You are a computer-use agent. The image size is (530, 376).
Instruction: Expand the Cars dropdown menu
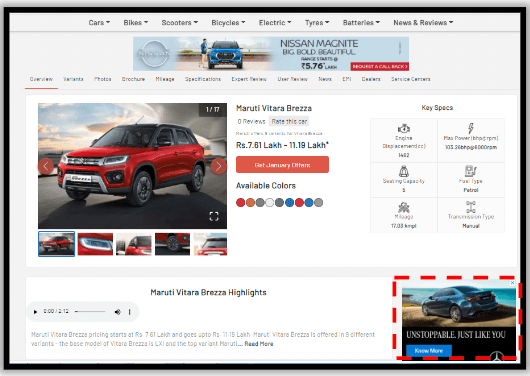tap(99, 23)
